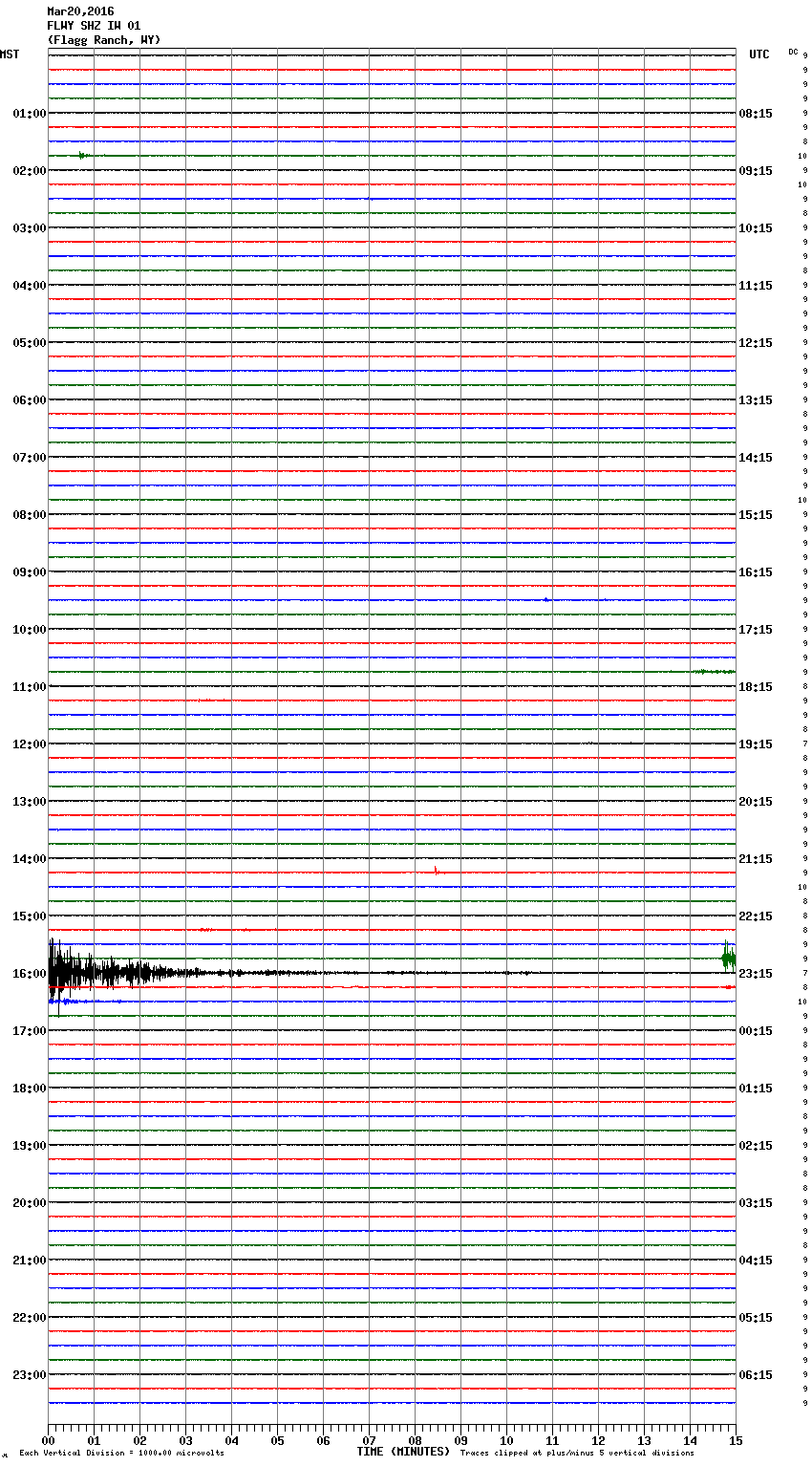The image size is (812, 1466).
Task: Click minute tick label 05 on the axis
Action: pyautogui.click(x=277, y=1440)
